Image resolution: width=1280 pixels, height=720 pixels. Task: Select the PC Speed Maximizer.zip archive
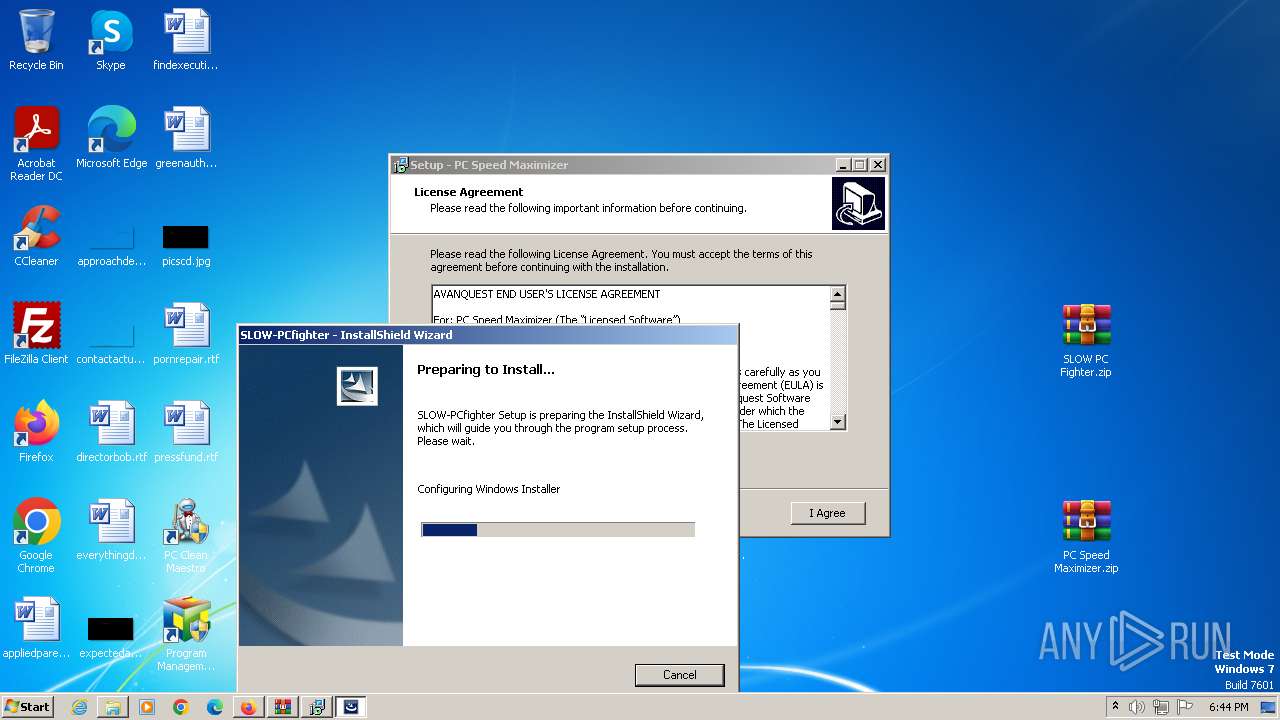1086,537
